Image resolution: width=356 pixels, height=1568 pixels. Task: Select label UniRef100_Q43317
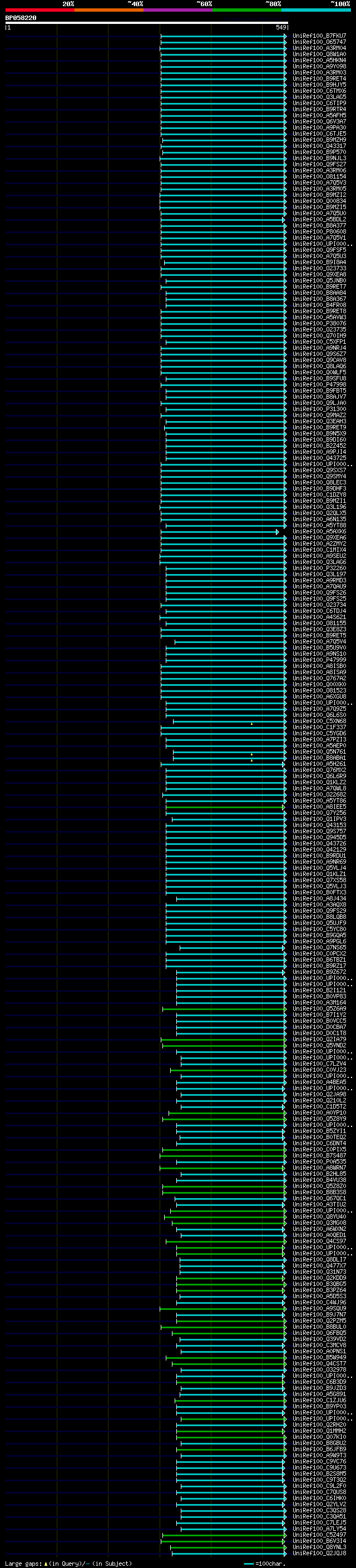[319, 146]
